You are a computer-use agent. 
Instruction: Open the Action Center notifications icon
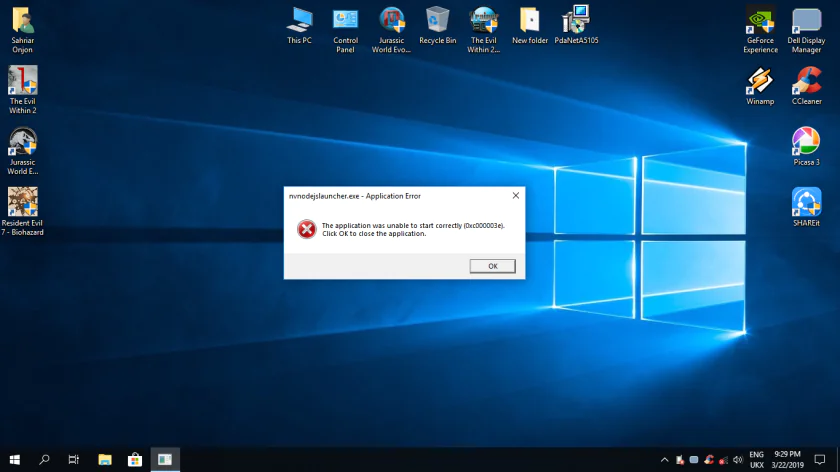coord(820,460)
